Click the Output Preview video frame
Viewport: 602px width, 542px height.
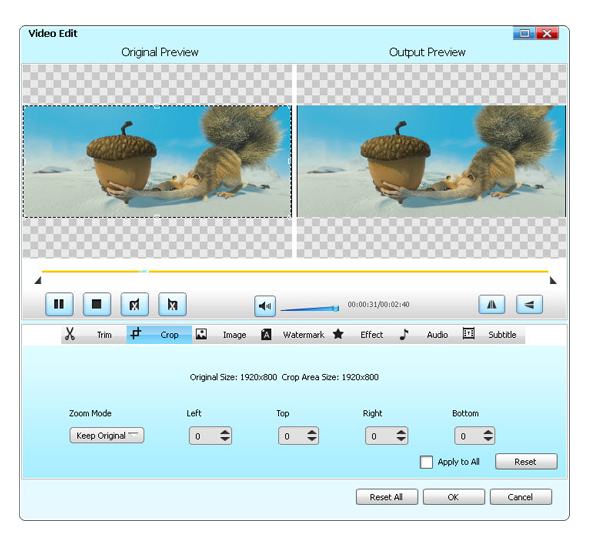(x=432, y=161)
